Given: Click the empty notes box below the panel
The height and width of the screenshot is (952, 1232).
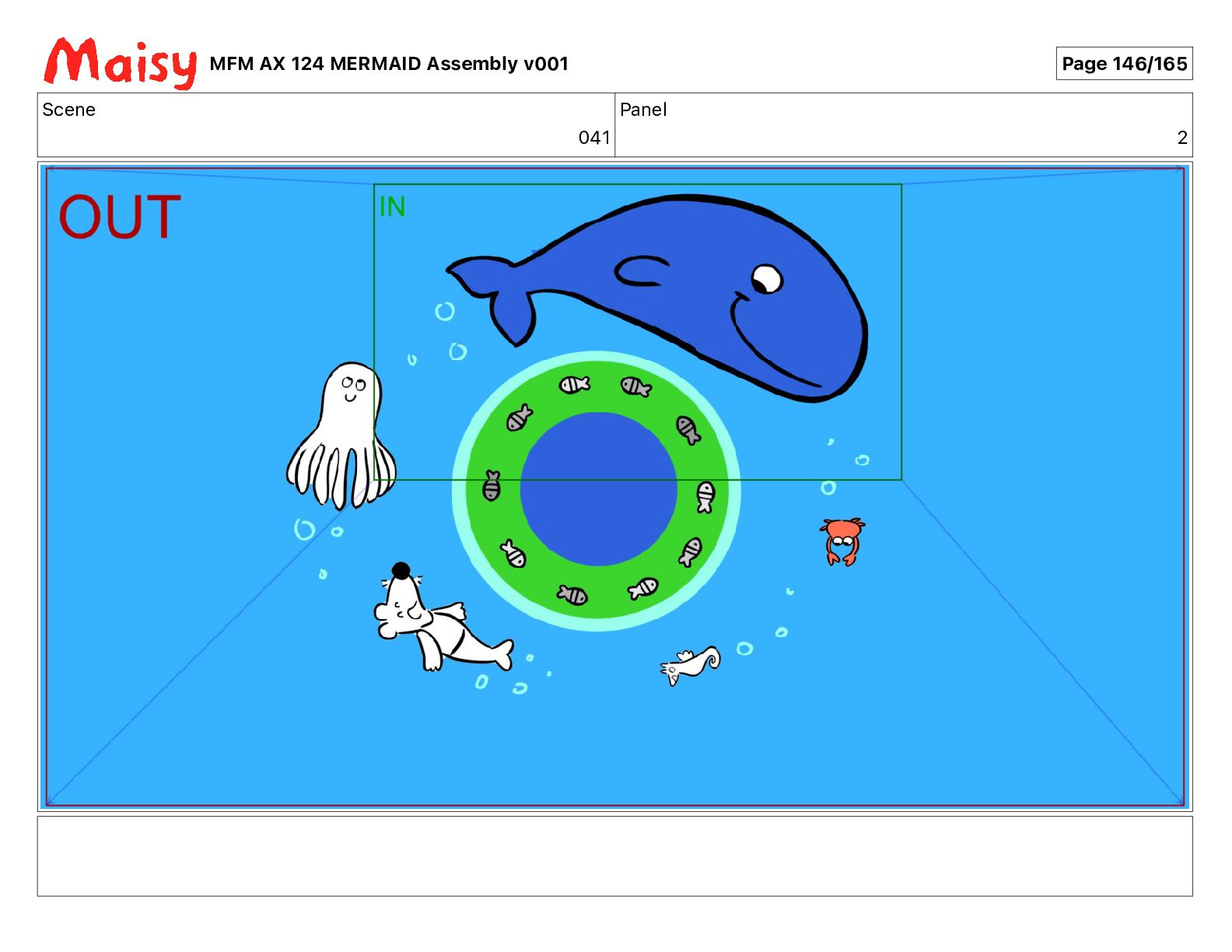Looking at the screenshot, I should (x=614, y=856).
